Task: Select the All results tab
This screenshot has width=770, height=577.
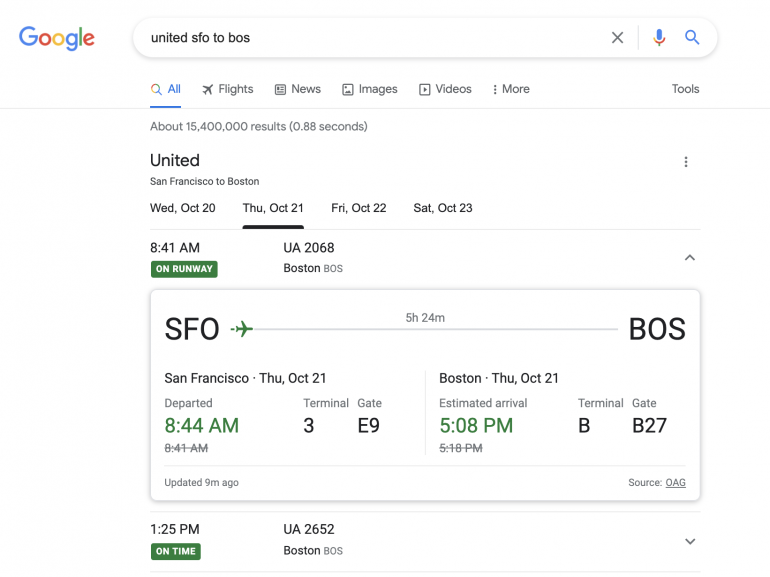Action: (x=166, y=89)
